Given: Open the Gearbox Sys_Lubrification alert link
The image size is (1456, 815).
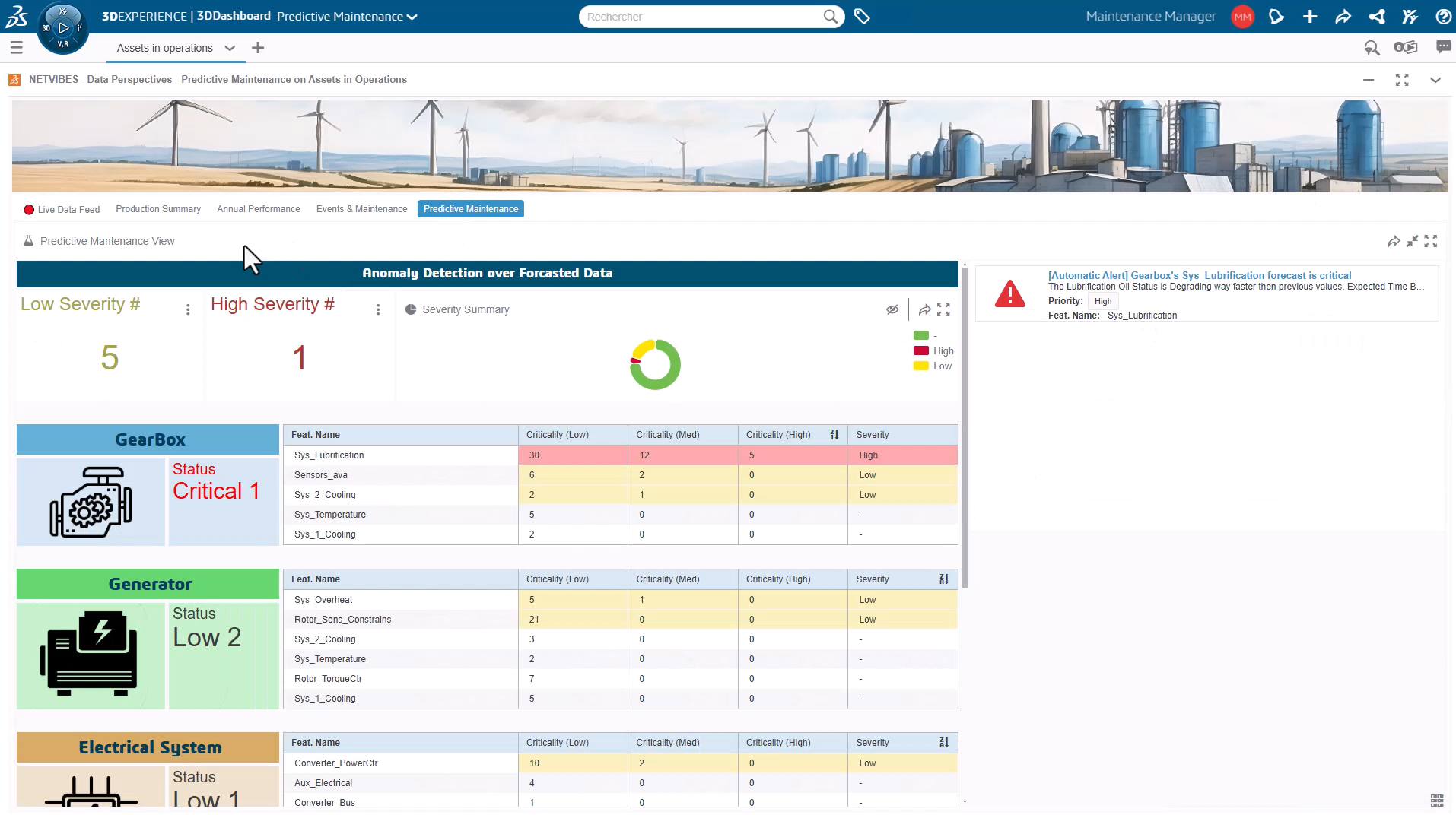Looking at the screenshot, I should click(x=1199, y=275).
